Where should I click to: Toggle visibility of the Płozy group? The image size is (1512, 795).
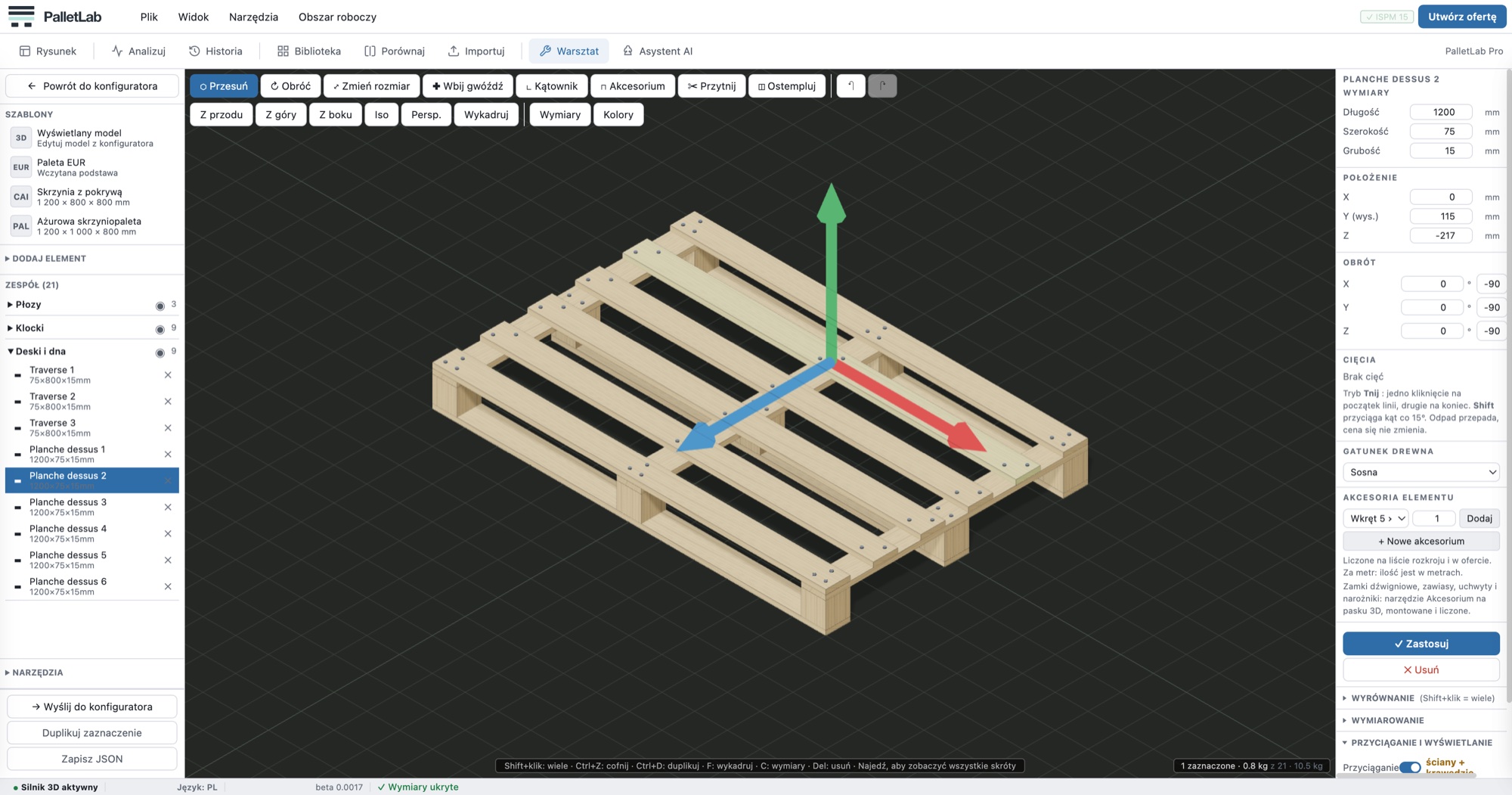160,306
